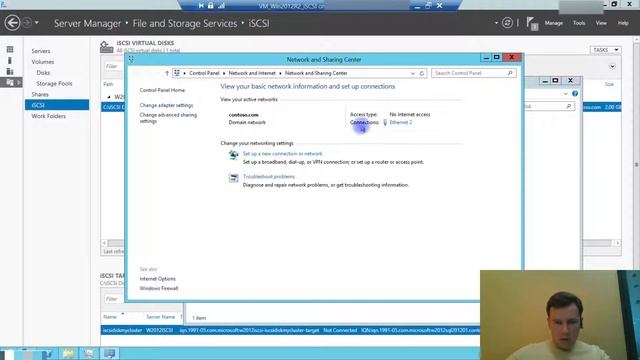
Task: Open the ribbon chevron beside the help icon
Action: click(x=565, y=93)
